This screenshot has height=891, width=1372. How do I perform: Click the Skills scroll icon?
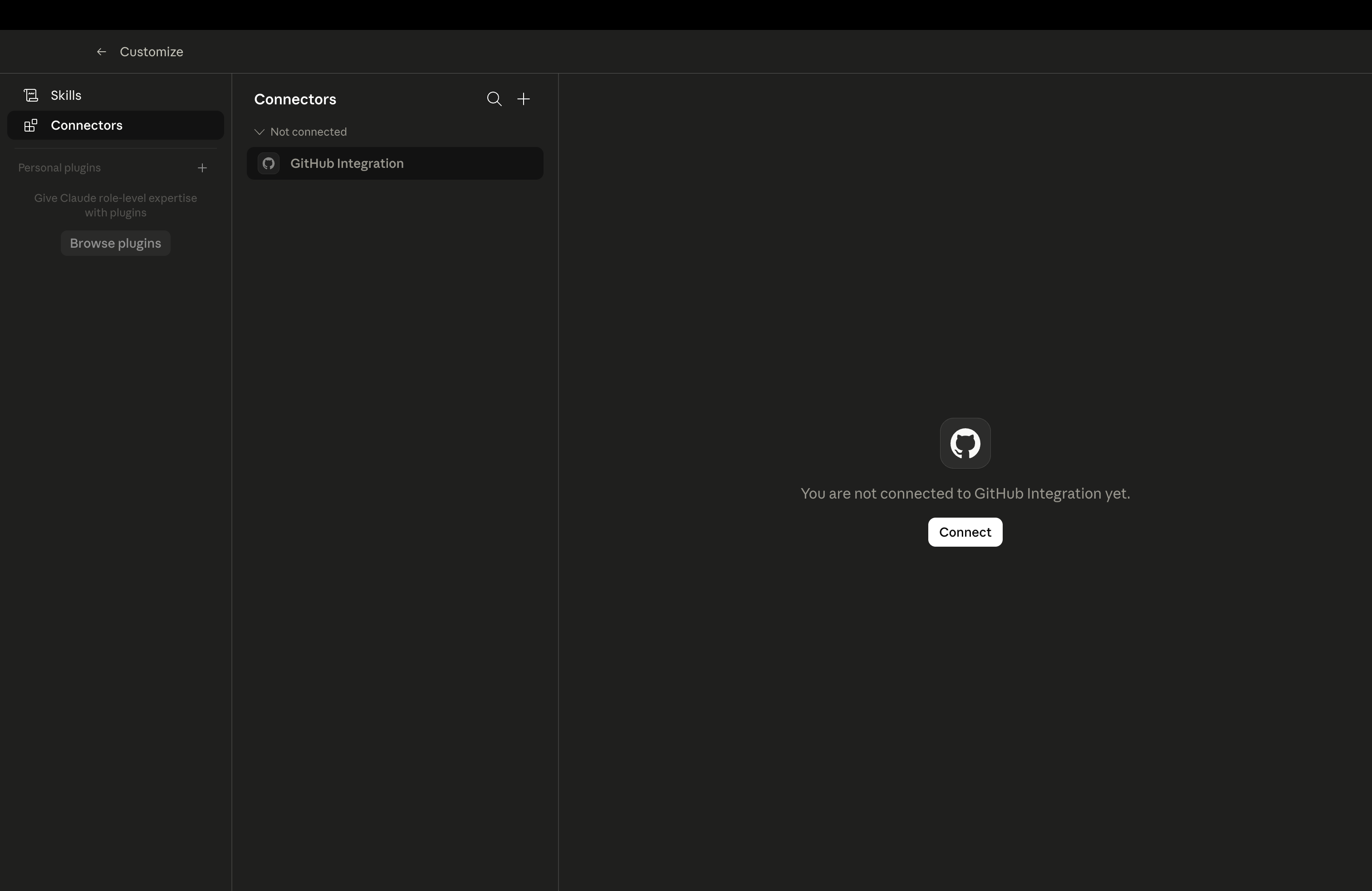click(x=31, y=95)
